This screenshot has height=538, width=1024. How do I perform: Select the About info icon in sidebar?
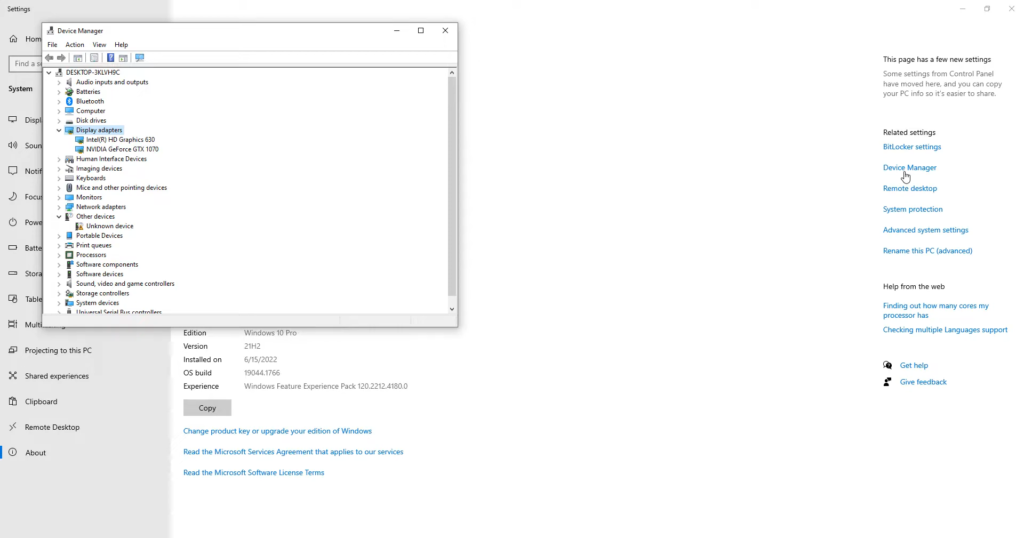click(x=13, y=452)
